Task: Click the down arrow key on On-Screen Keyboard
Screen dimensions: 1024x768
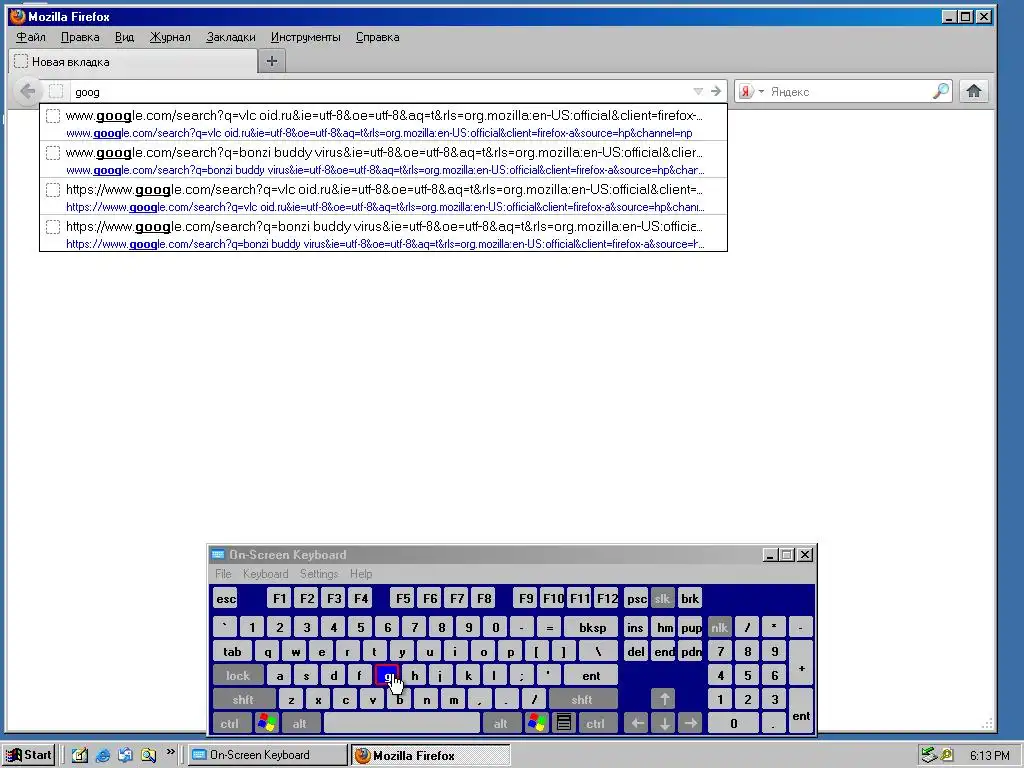Action: (664, 723)
